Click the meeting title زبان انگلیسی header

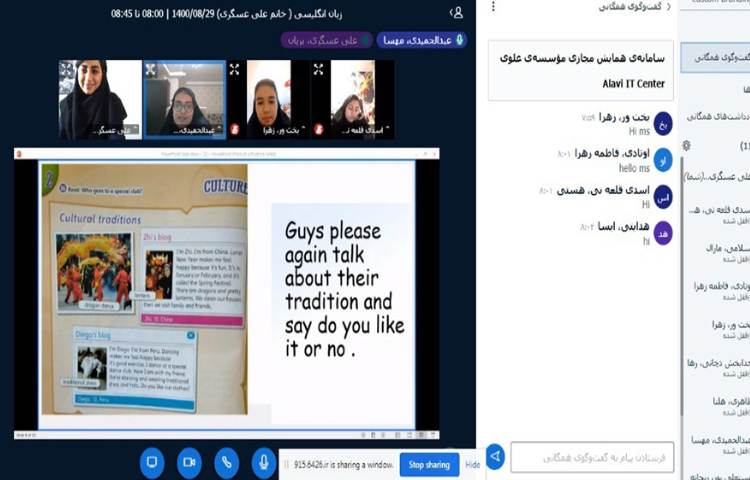[227, 13]
